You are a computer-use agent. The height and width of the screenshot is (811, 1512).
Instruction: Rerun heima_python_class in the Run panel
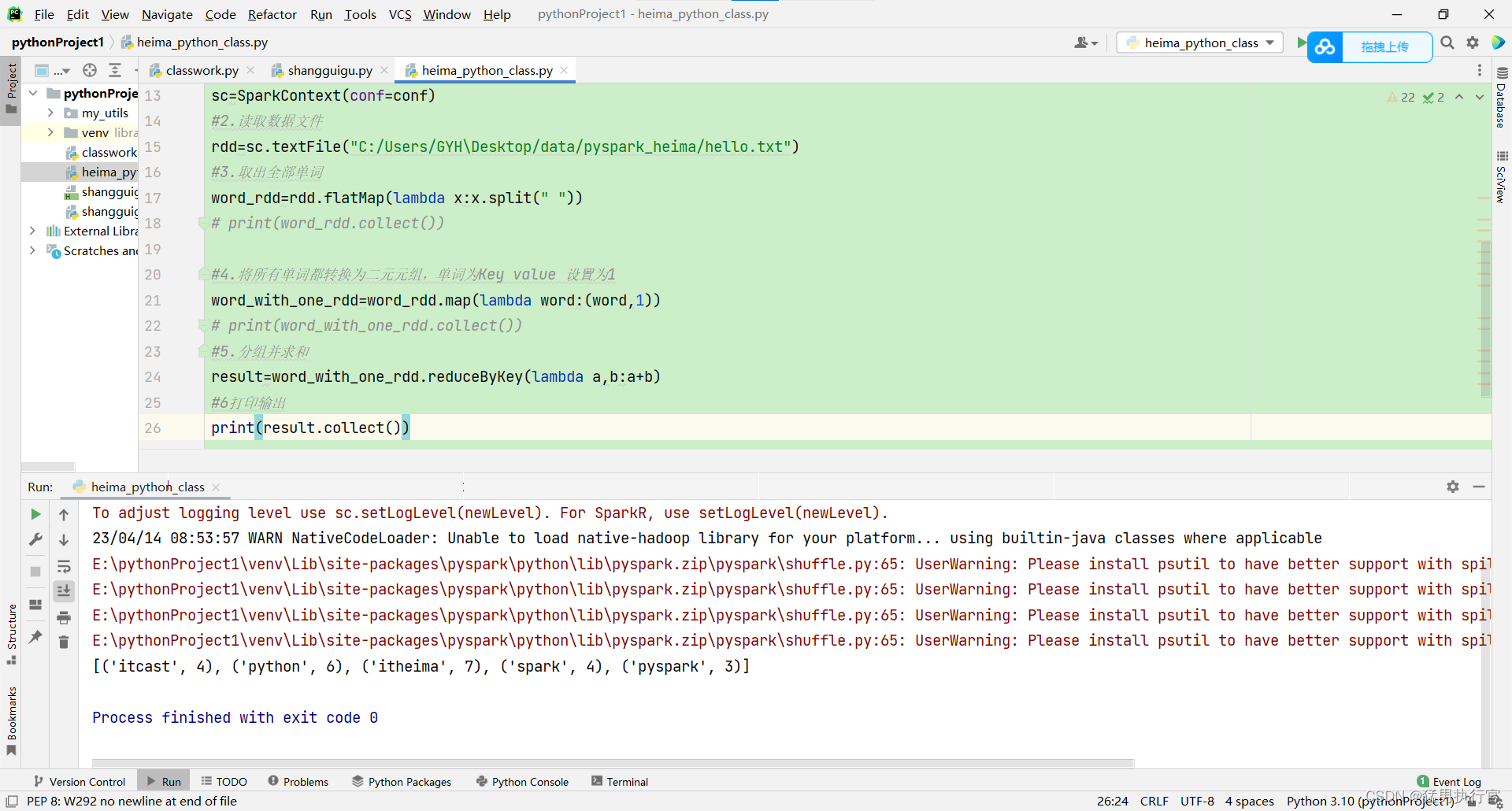point(35,514)
